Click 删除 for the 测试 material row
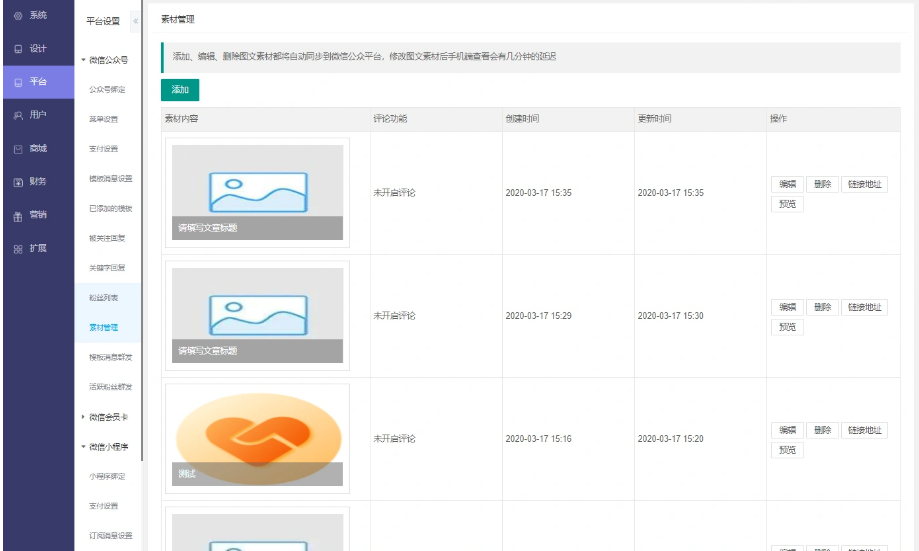The width and height of the screenshot is (919, 551). (x=822, y=430)
